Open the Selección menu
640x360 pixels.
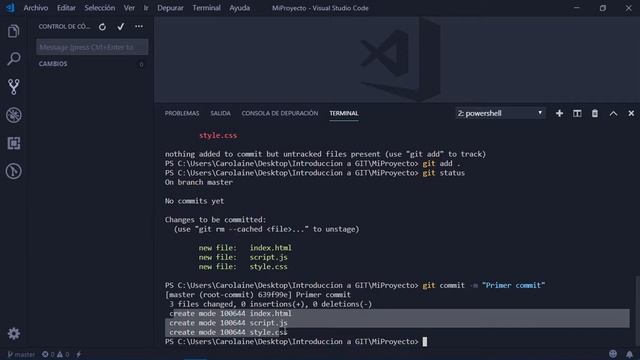click(x=100, y=8)
